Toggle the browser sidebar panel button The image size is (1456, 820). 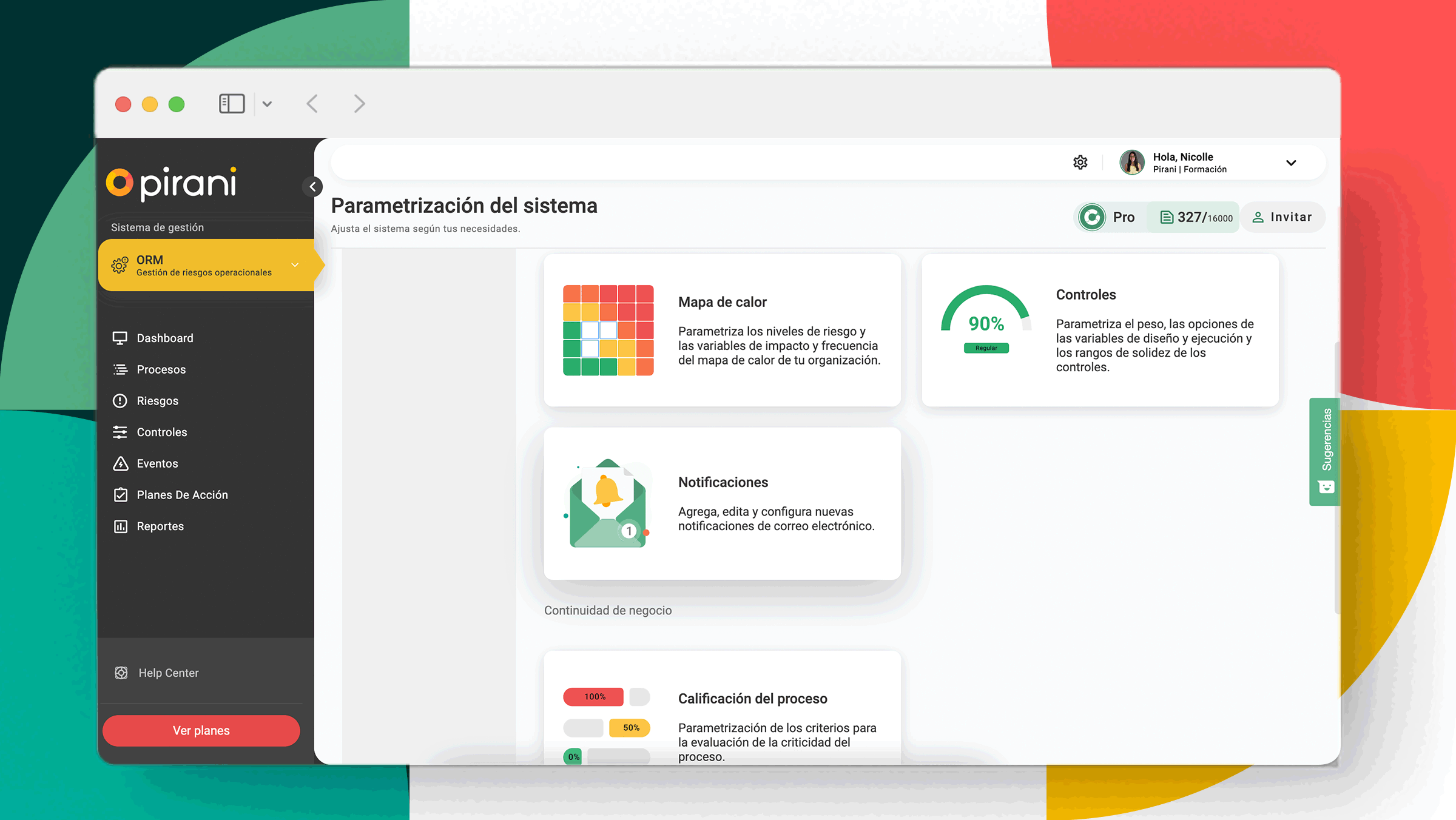pyautogui.click(x=232, y=104)
